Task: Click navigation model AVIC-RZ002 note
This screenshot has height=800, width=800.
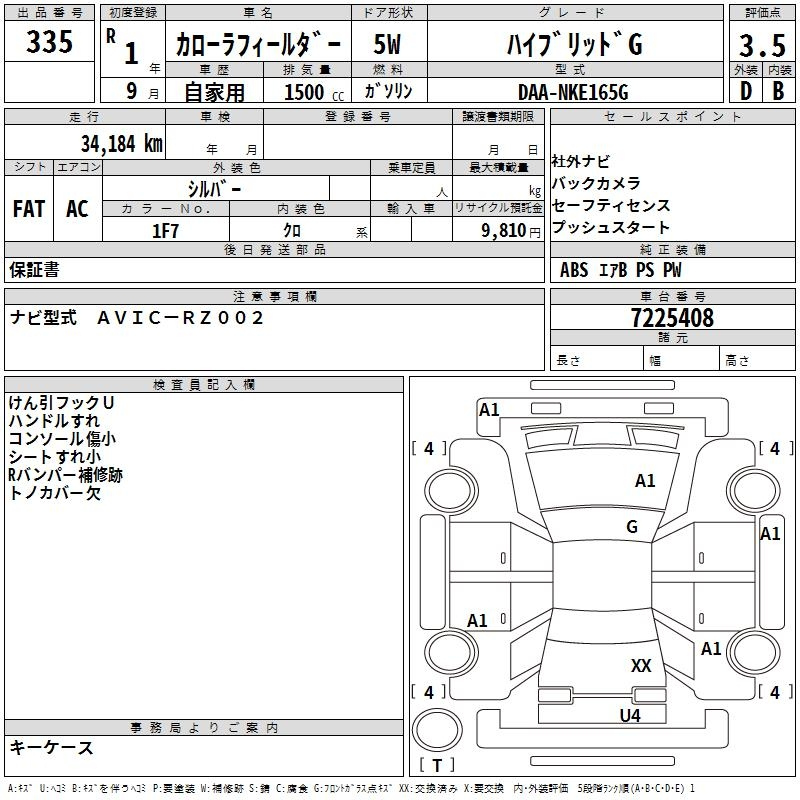Action: click(x=137, y=318)
